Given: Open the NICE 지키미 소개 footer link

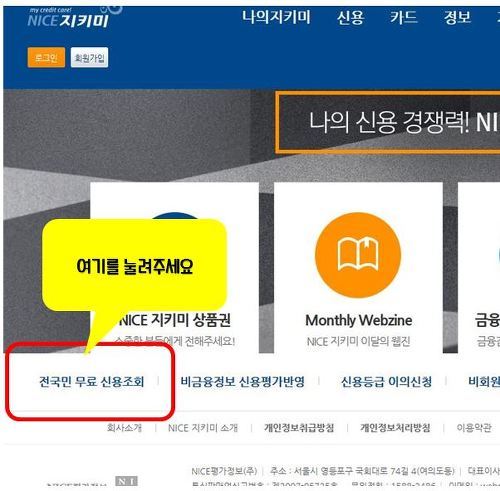Looking at the screenshot, I should [203, 428].
